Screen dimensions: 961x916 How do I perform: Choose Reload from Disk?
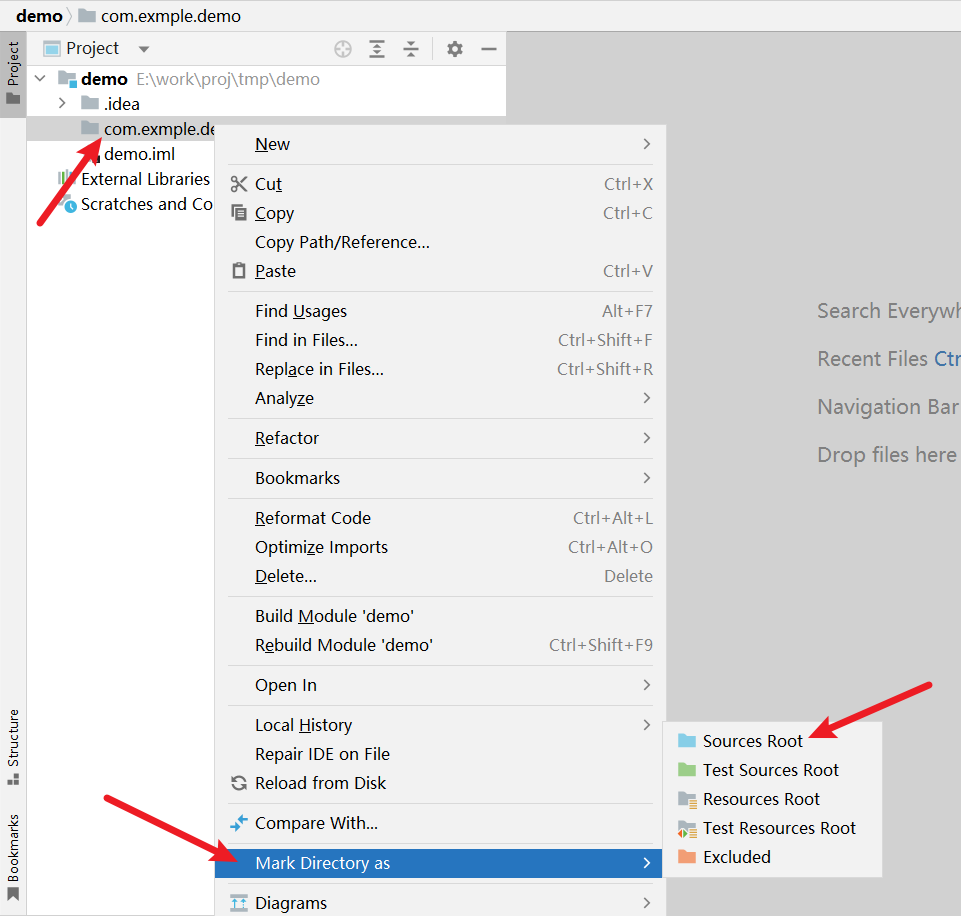(x=440, y=783)
